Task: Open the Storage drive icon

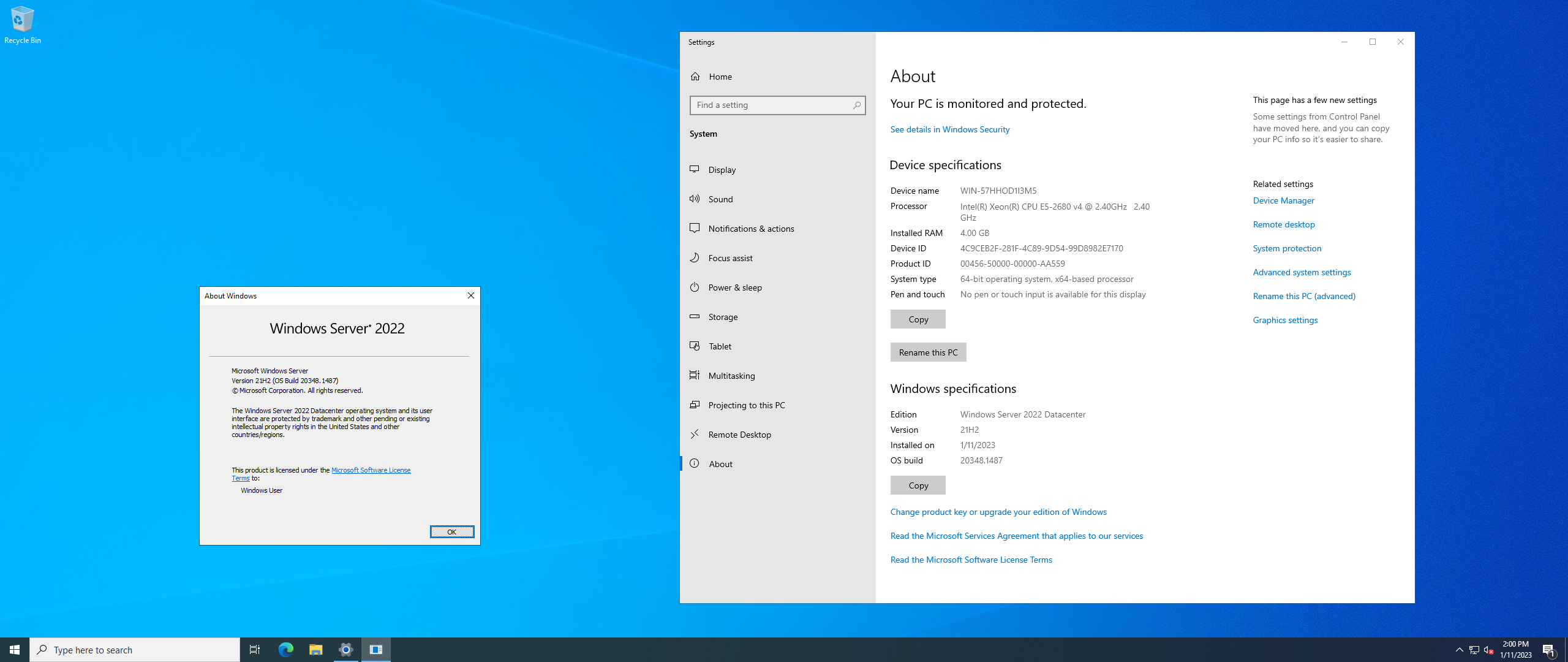Action: click(x=695, y=316)
